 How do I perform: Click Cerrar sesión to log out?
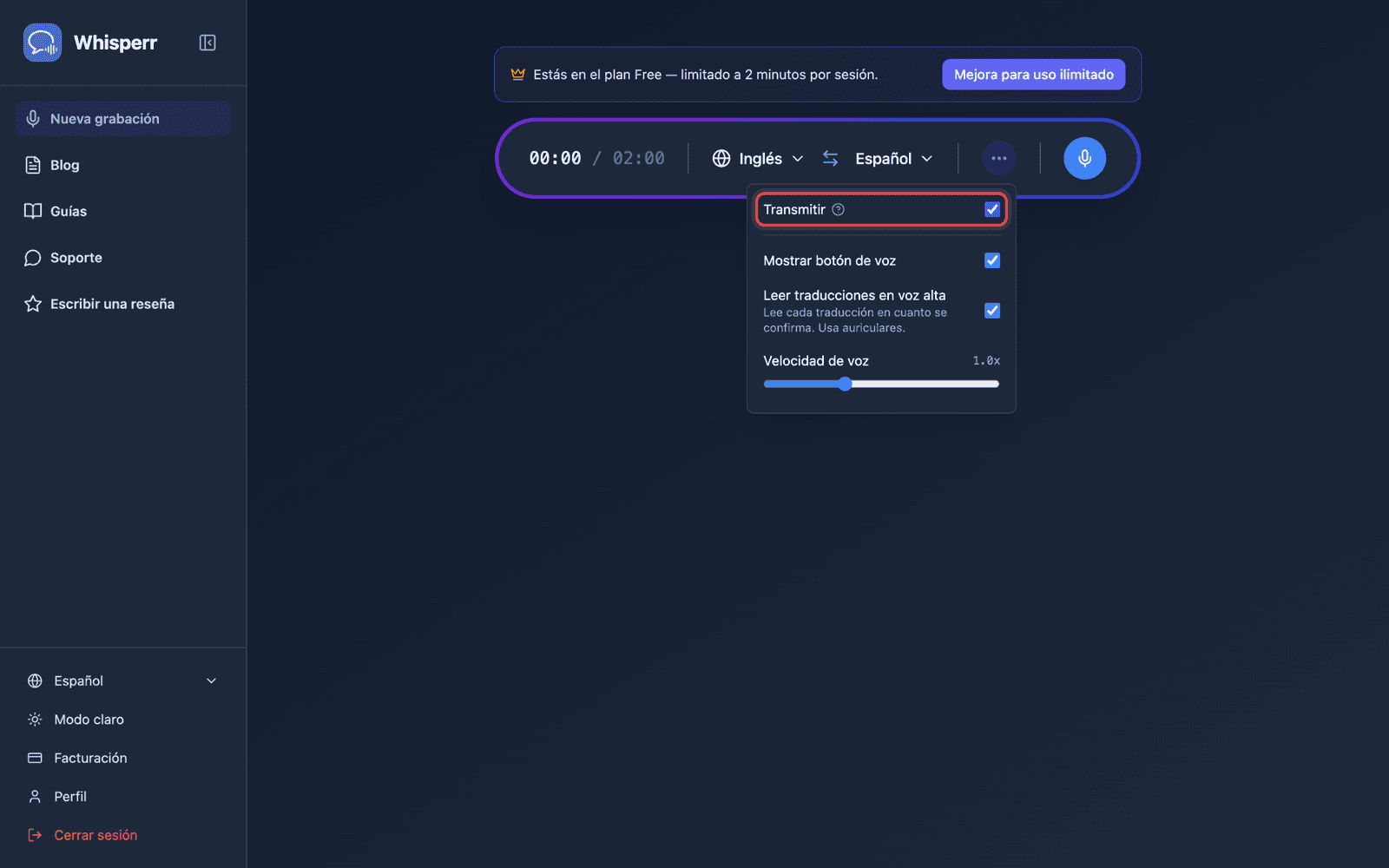(122, 835)
